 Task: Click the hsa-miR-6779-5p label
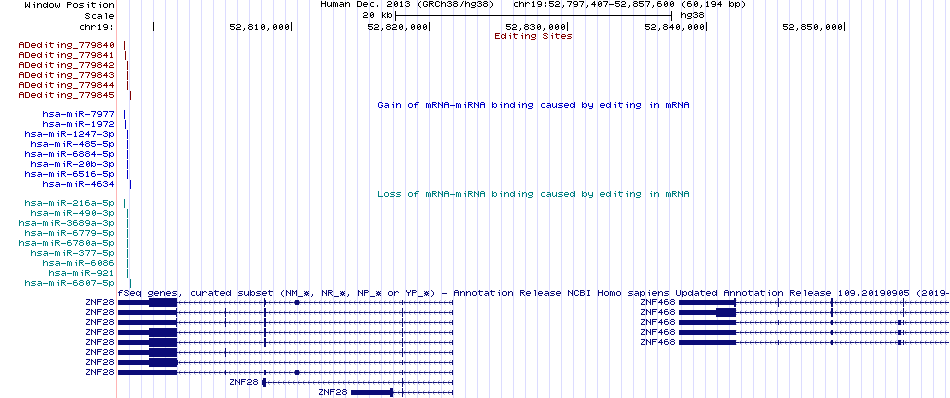tap(70, 233)
